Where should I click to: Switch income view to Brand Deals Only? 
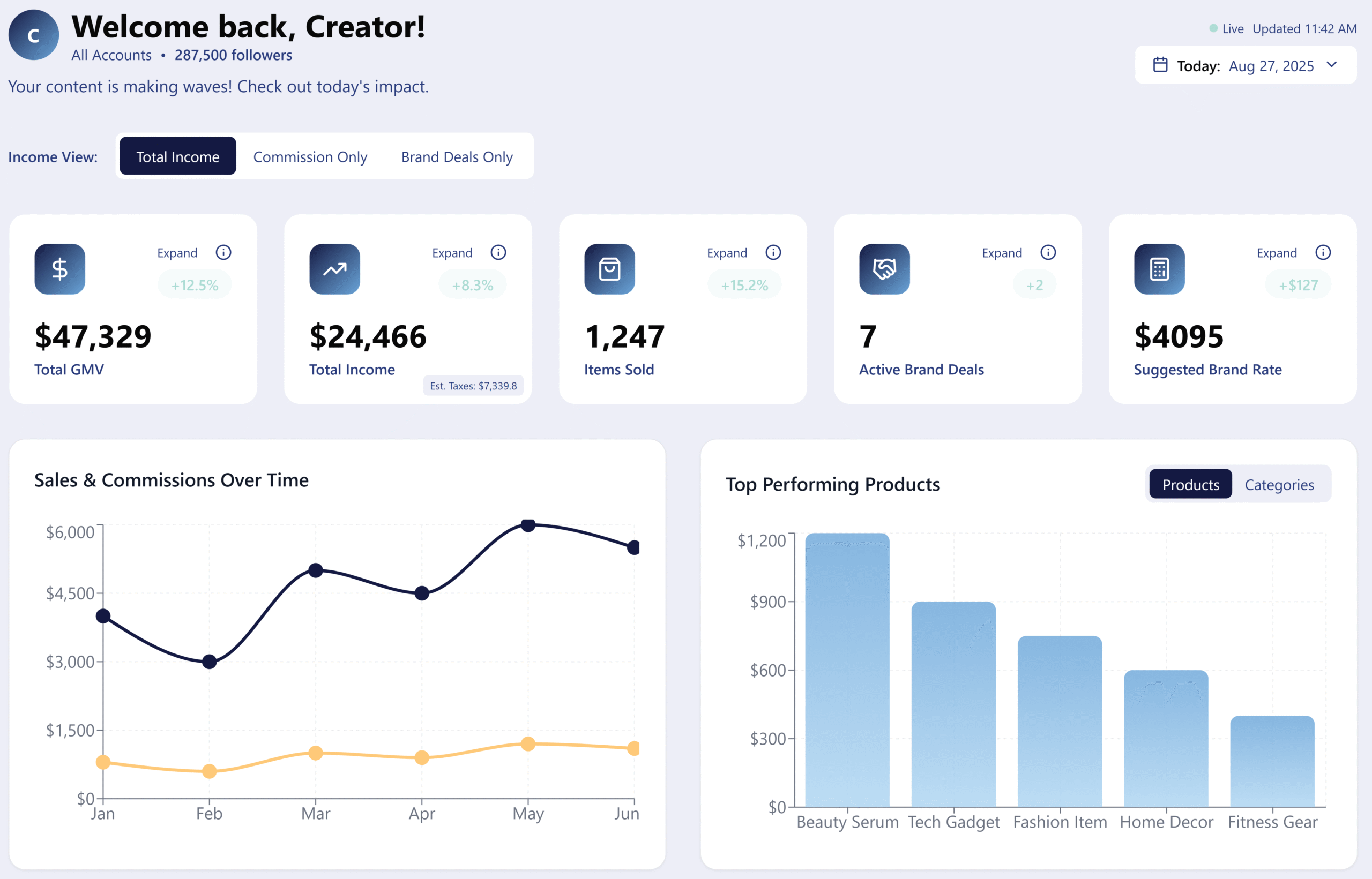pyautogui.click(x=457, y=156)
